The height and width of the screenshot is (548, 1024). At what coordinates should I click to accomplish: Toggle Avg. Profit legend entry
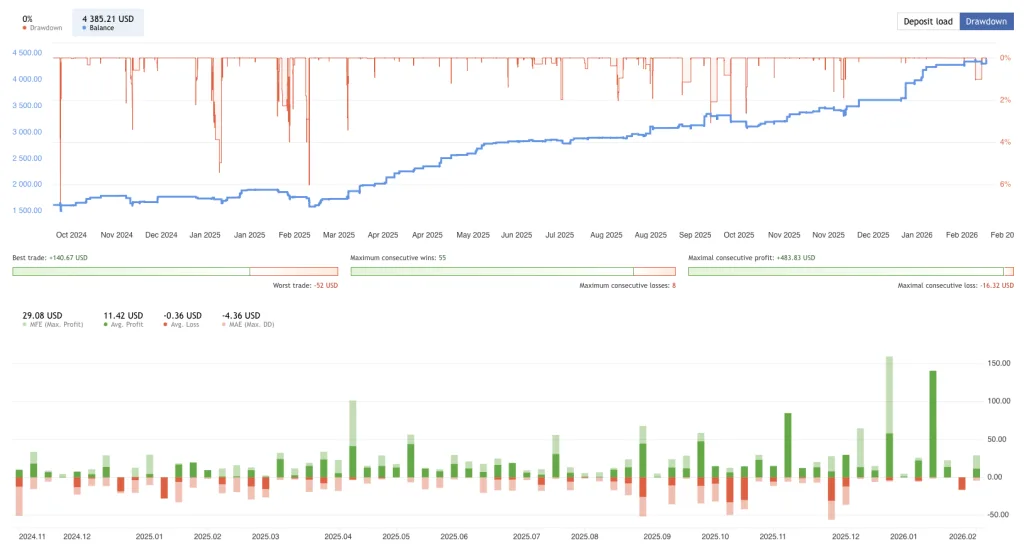(123, 319)
